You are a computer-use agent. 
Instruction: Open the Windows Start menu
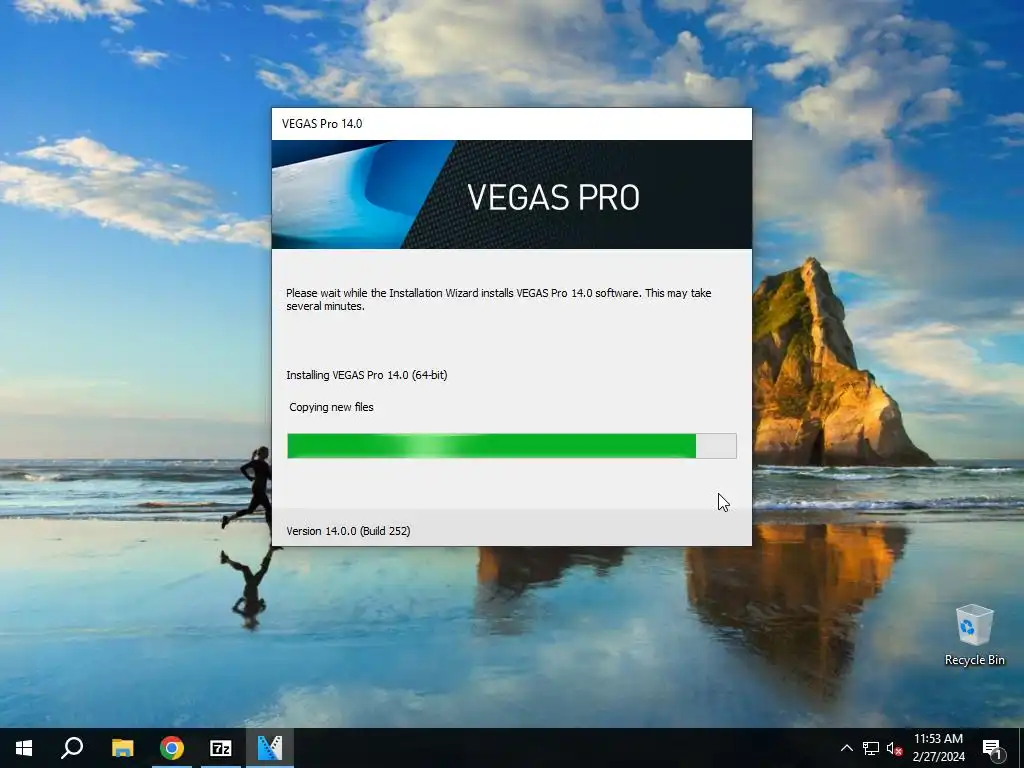[x=24, y=748]
